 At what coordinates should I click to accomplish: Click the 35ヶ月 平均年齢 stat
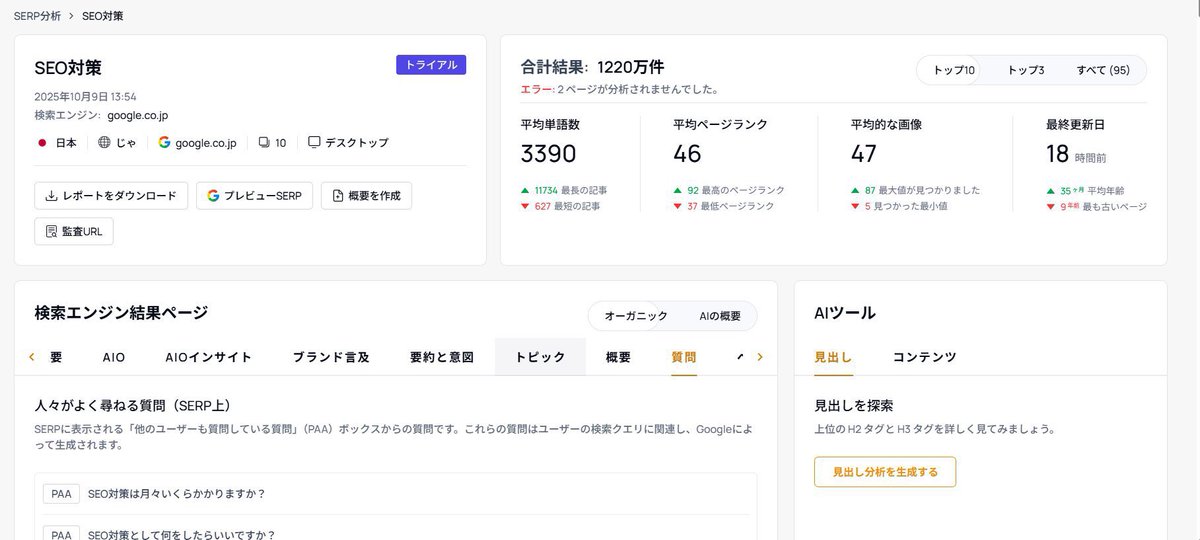click(1085, 190)
